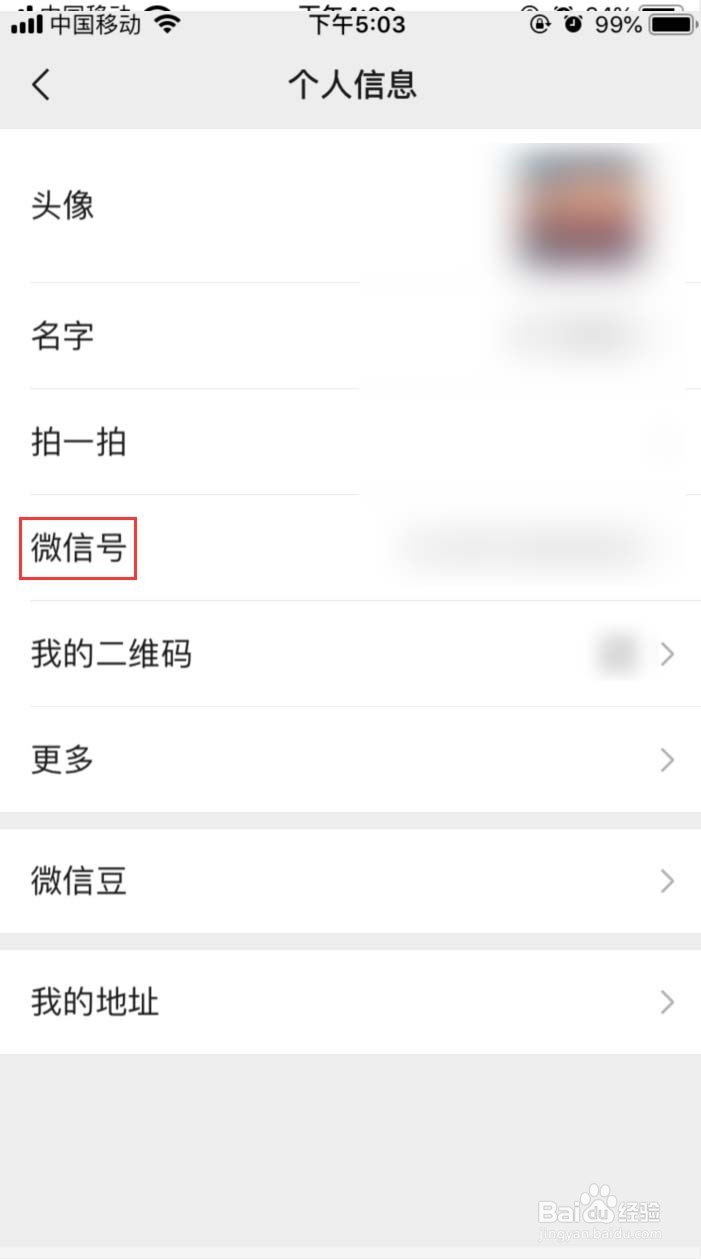This screenshot has height=1259, width=701.
Task: Open the 名字 row
Action: click(350, 336)
